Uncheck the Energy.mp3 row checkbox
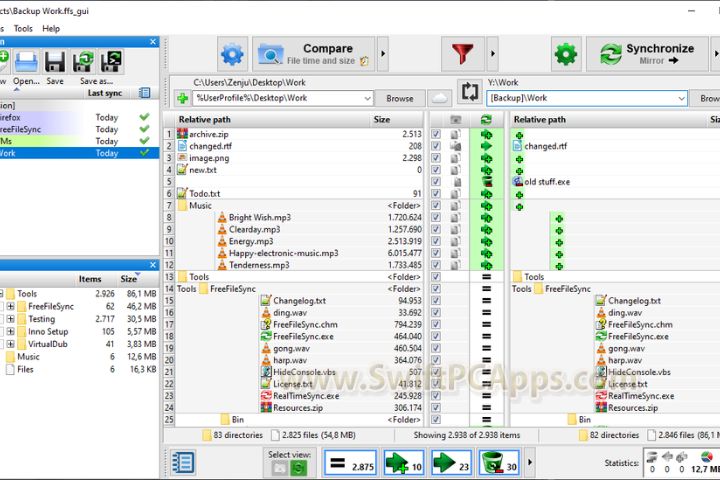The width and height of the screenshot is (720, 480). point(436,241)
